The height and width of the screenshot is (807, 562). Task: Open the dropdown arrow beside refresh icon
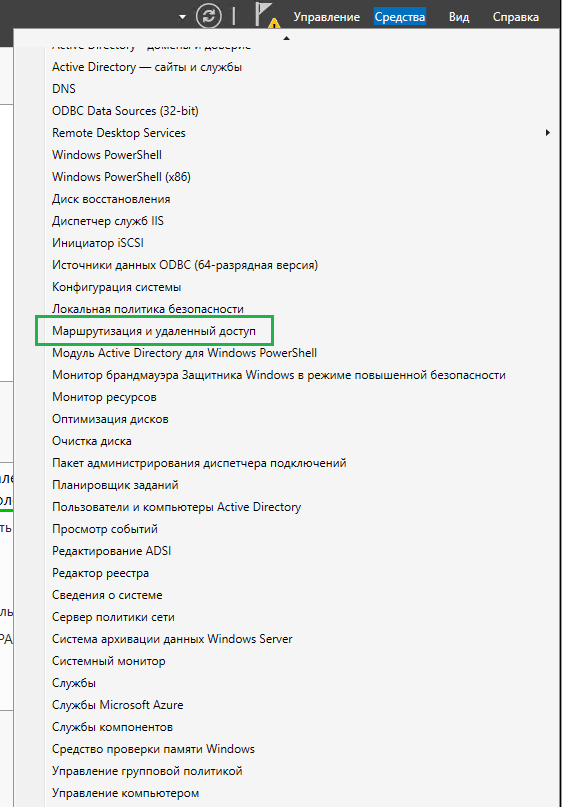pyautogui.click(x=182, y=17)
